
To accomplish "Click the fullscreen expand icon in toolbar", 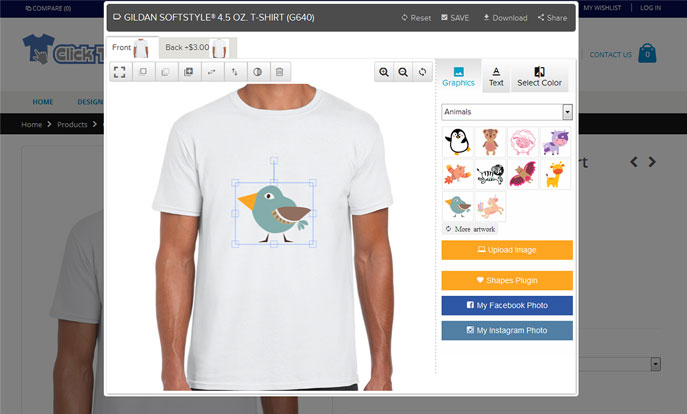I will click(120, 72).
